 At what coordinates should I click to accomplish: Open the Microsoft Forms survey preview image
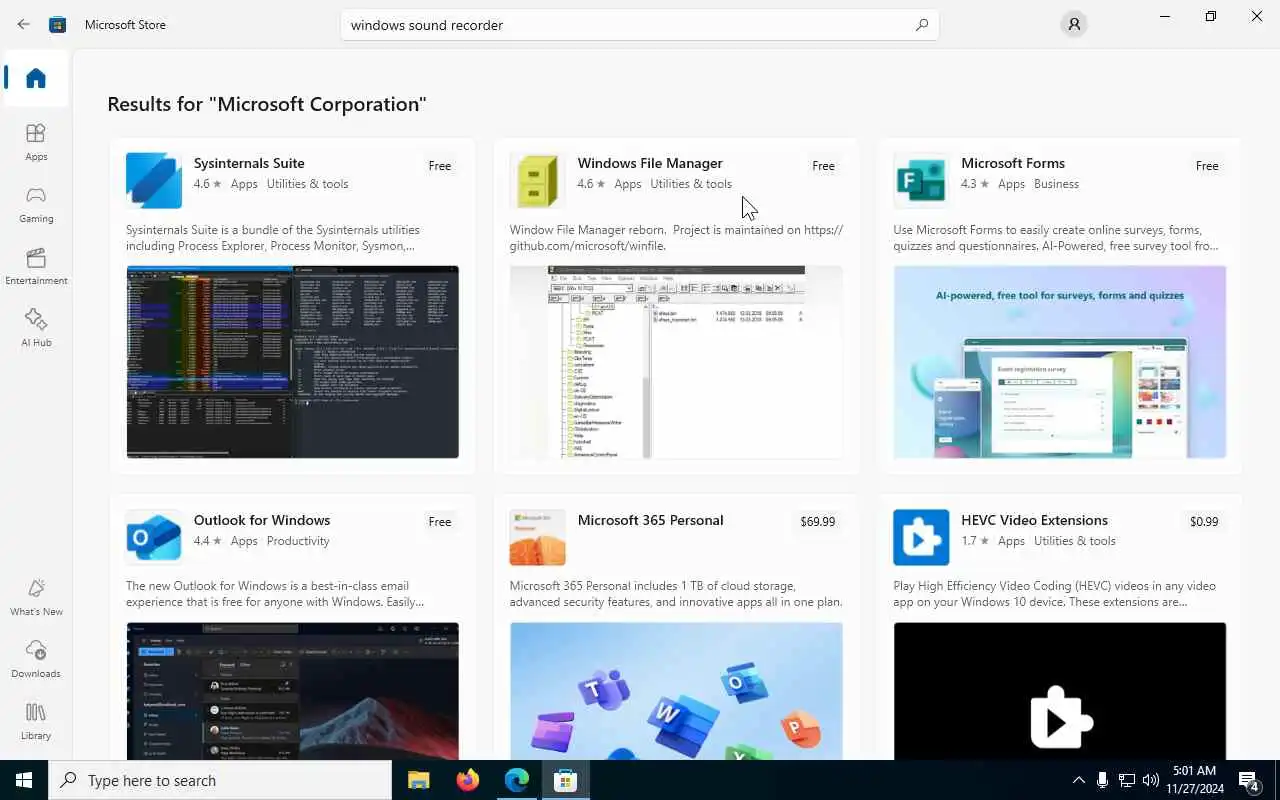[x=1060, y=362]
